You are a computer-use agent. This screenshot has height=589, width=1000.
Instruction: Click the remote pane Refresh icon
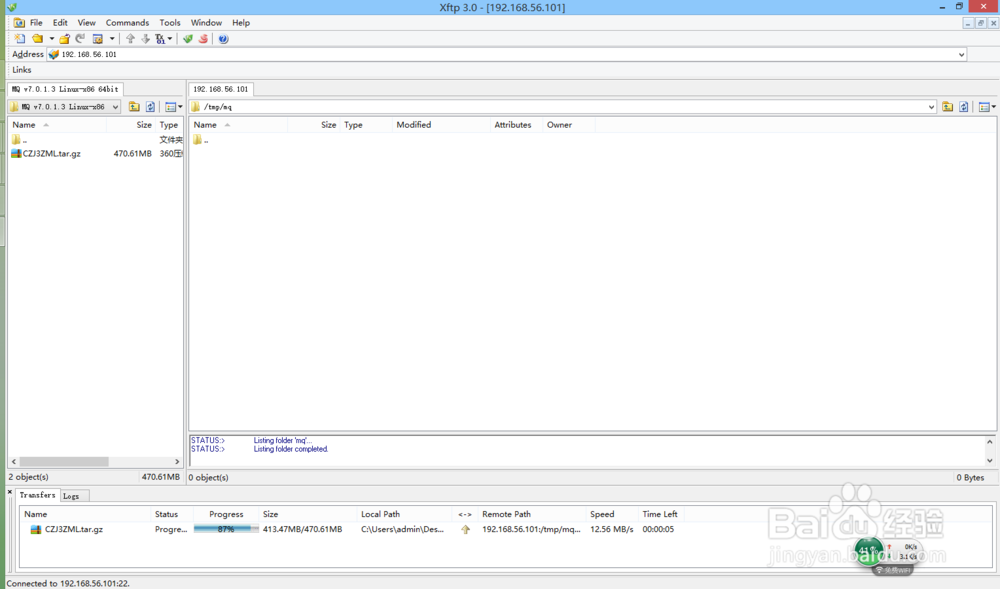click(x=964, y=107)
